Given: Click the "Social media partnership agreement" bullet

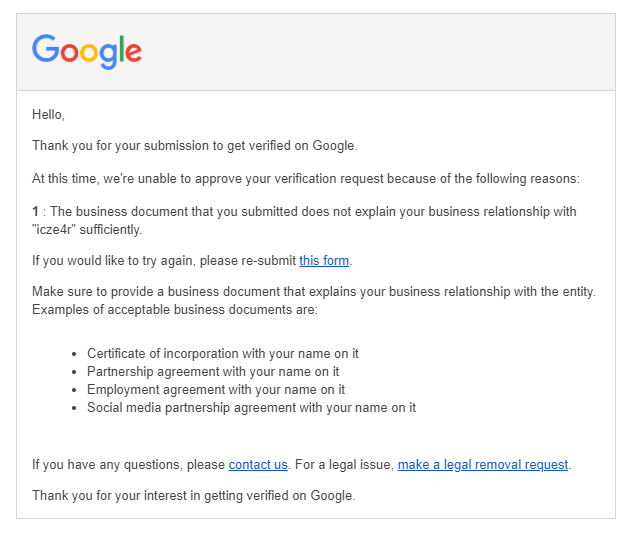Looking at the screenshot, I should [252, 408].
